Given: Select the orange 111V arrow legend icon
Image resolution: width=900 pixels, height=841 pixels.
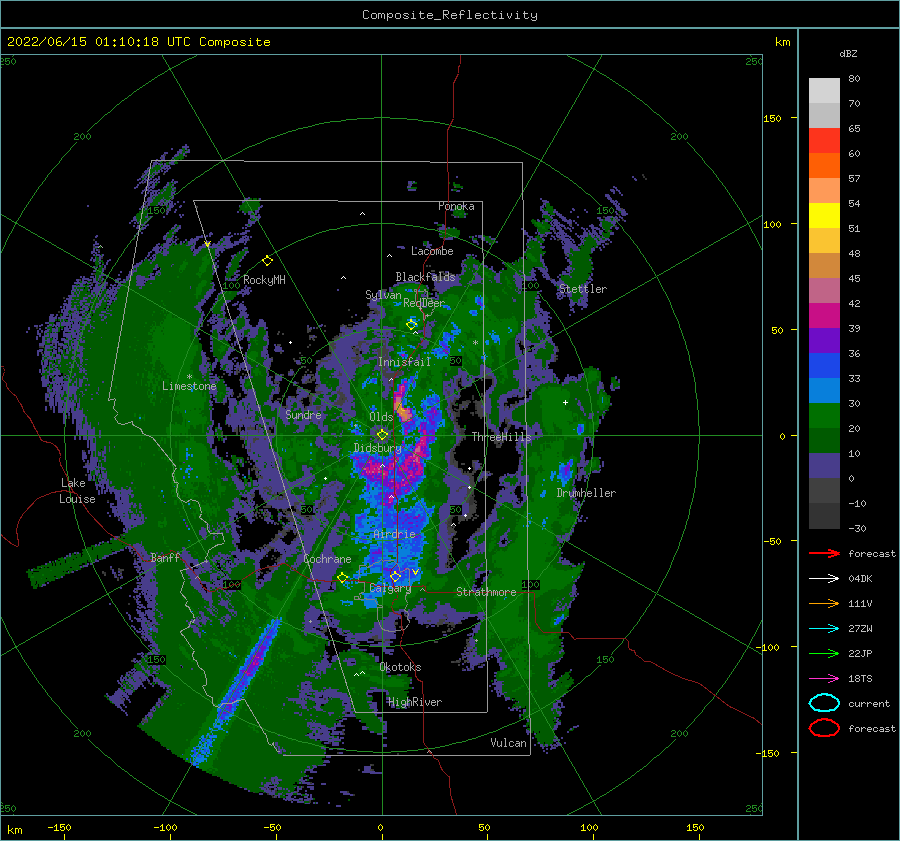Looking at the screenshot, I should [x=824, y=603].
